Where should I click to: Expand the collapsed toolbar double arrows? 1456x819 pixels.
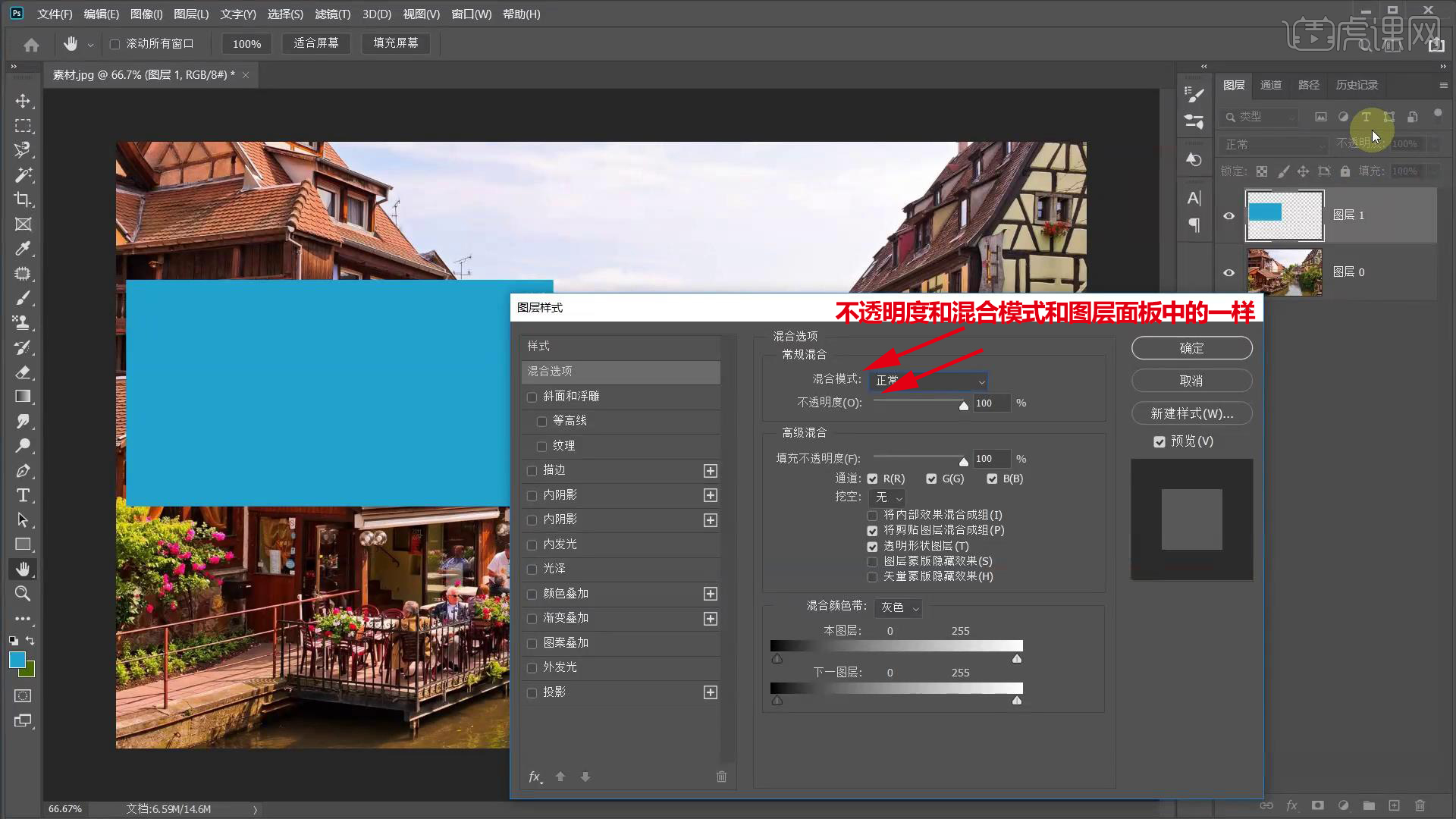pos(14,67)
